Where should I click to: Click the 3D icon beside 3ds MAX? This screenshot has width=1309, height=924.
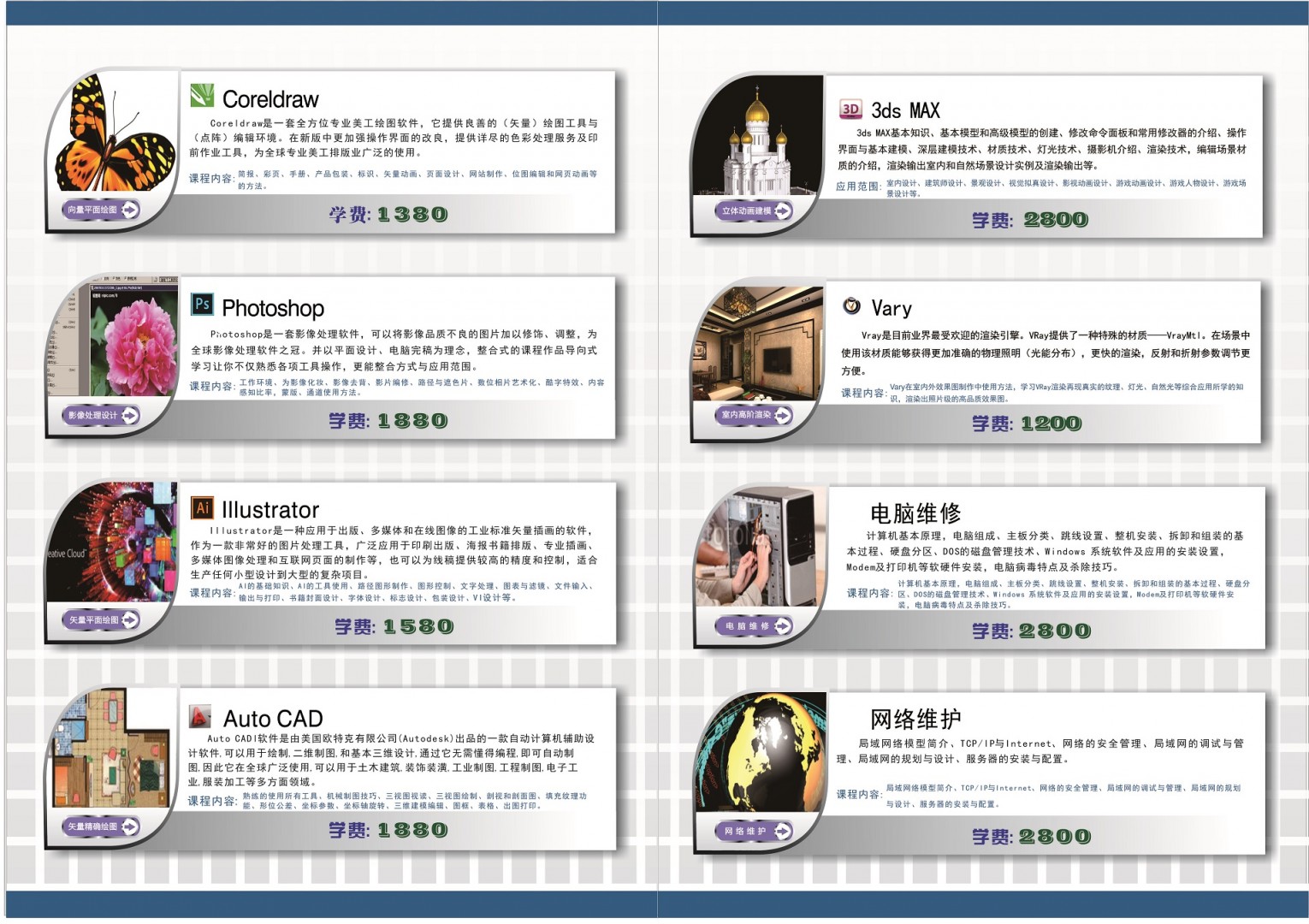[850, 109]
